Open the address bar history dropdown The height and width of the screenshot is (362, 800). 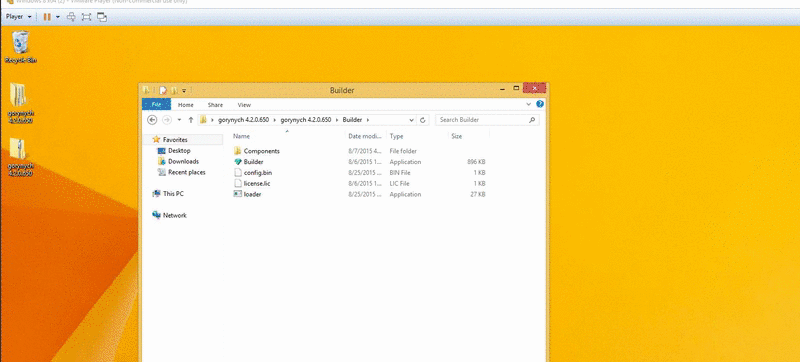(412, 120)
